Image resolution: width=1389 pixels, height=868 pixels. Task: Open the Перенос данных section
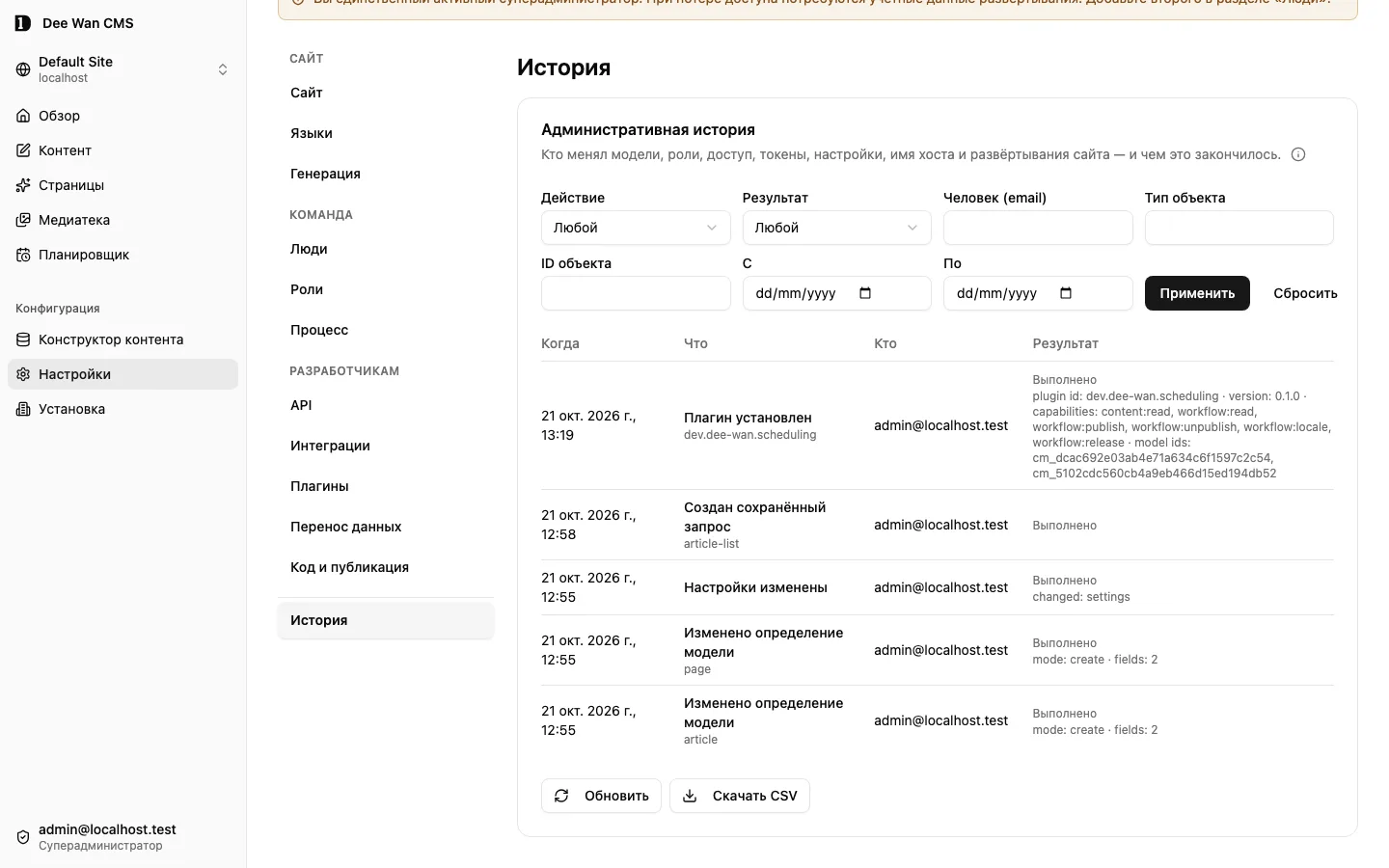coord(386,527)
